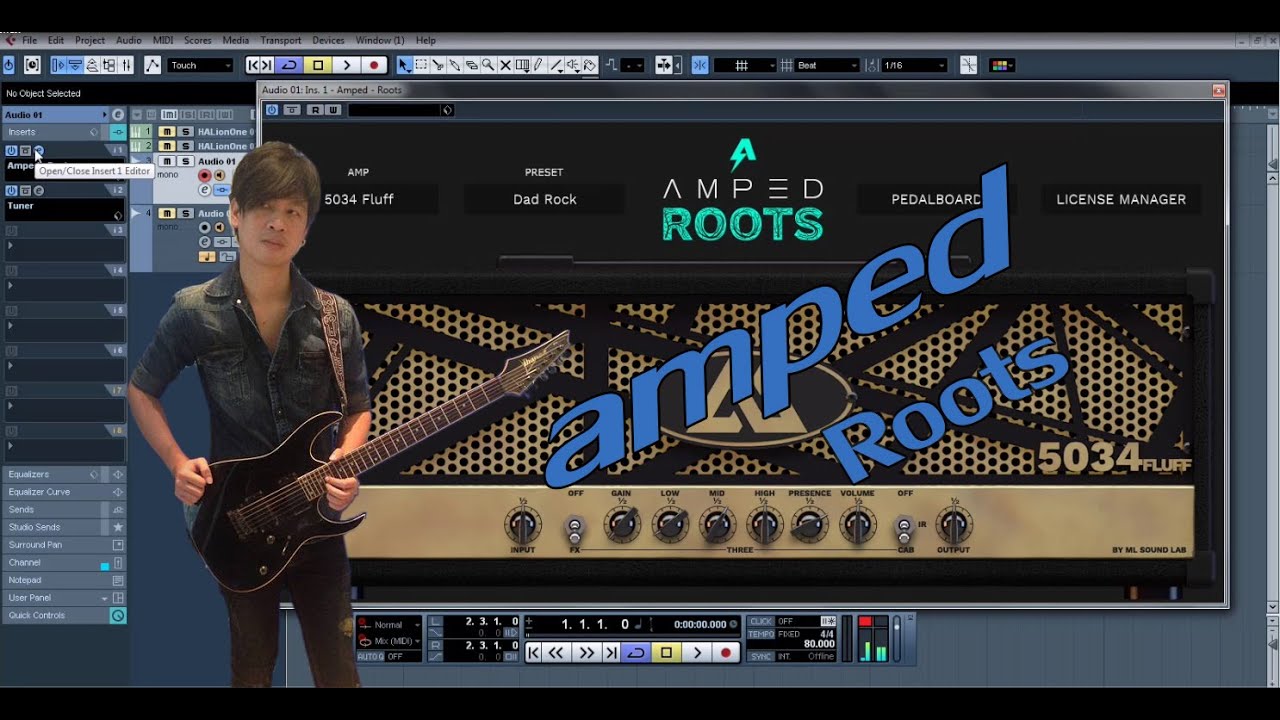Image resolution: width=1280 pixels, height=720 pixels.
Task: Select the Draw pencil tool
Action: (x=538, y=65)
